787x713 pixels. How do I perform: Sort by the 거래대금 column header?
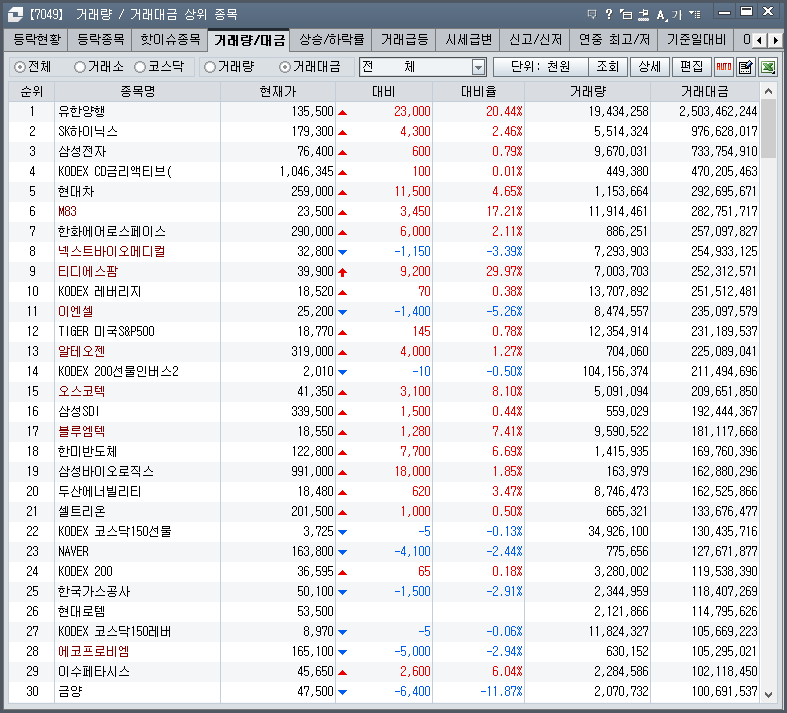(705, 91)
